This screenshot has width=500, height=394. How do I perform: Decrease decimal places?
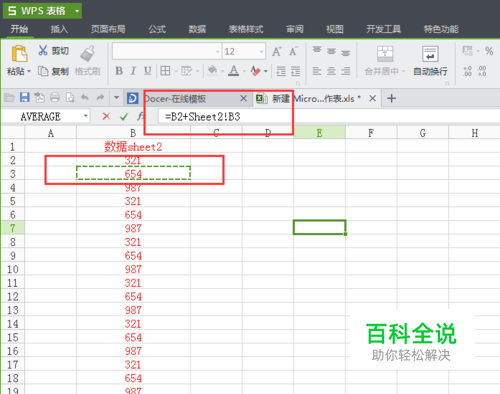482,71
